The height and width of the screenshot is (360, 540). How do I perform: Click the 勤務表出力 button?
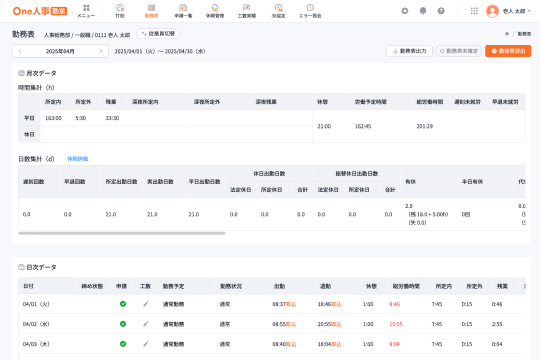[409, 51]
